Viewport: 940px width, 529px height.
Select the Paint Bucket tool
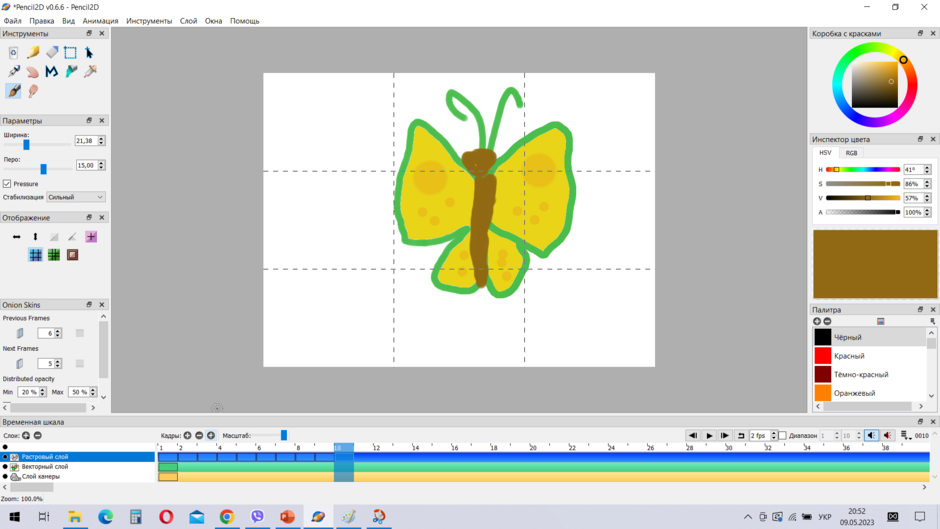(71, 72)
